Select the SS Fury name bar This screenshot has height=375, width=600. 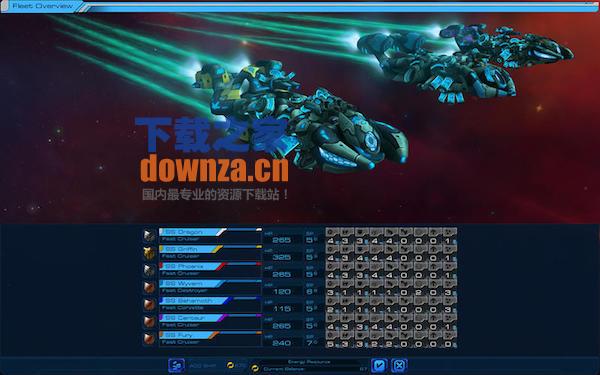189,335
